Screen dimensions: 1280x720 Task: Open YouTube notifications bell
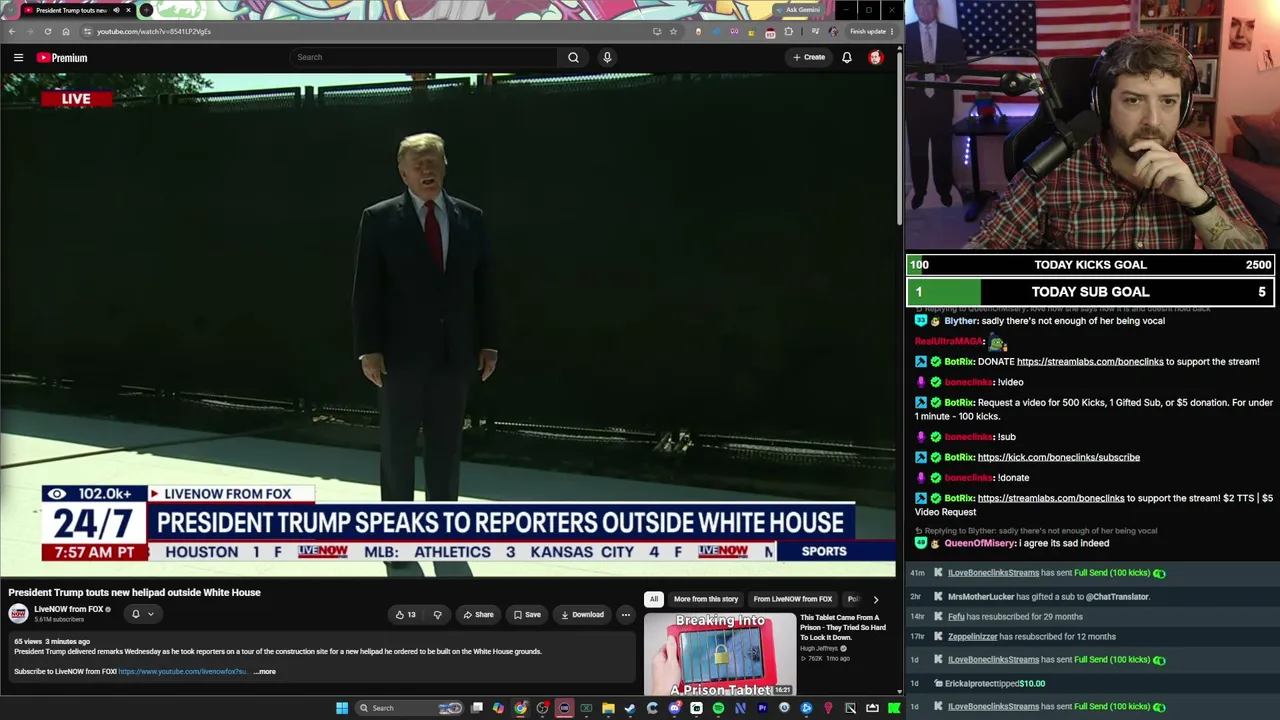point(847,58)
